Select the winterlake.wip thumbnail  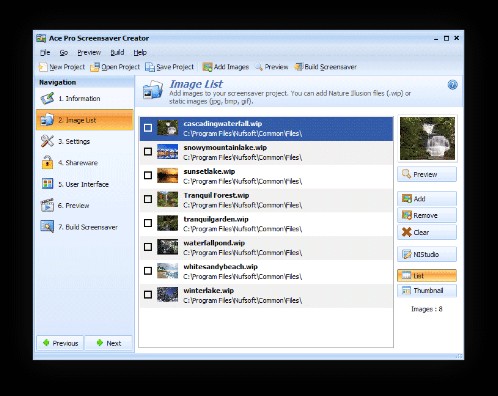tap(167, 295)
